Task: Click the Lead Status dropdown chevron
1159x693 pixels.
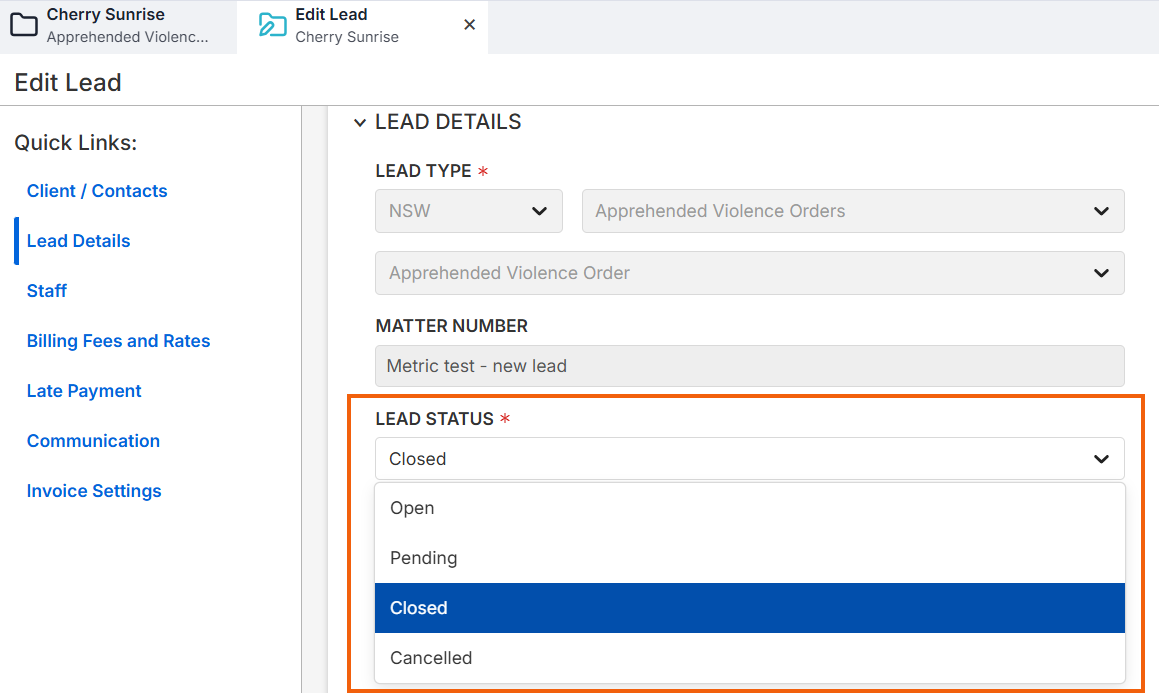Action: pos(1101,459)
